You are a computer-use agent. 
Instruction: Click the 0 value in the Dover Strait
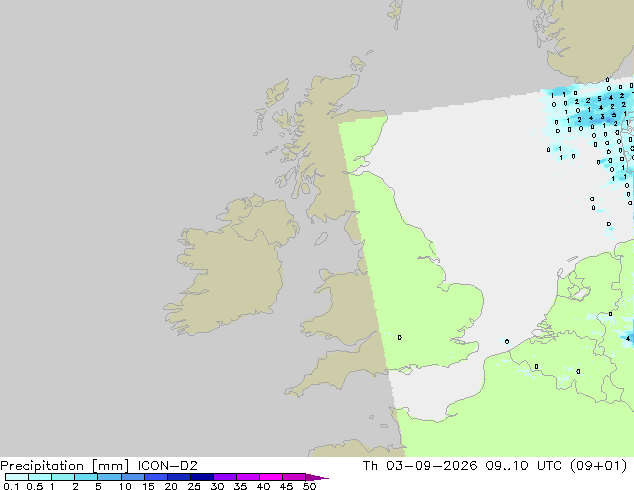[x=507, y=342]
